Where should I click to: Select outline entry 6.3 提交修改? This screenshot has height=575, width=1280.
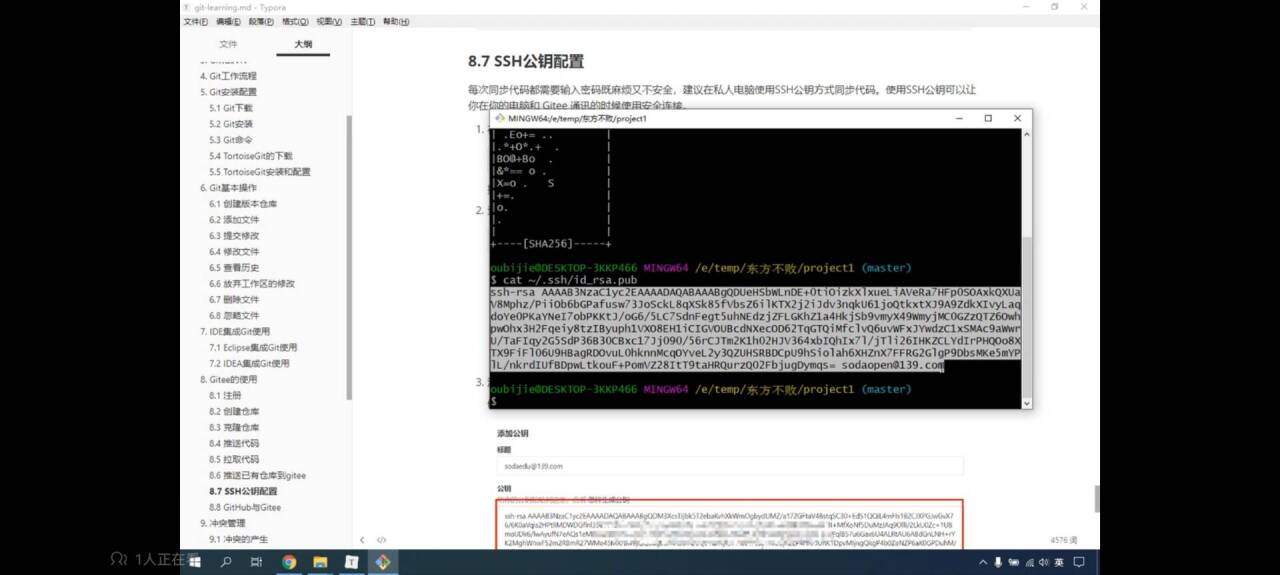[234, 236]
